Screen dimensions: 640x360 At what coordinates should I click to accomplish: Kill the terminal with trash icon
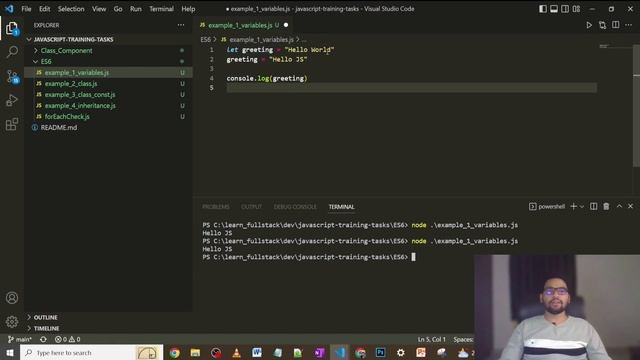(606, 207)
